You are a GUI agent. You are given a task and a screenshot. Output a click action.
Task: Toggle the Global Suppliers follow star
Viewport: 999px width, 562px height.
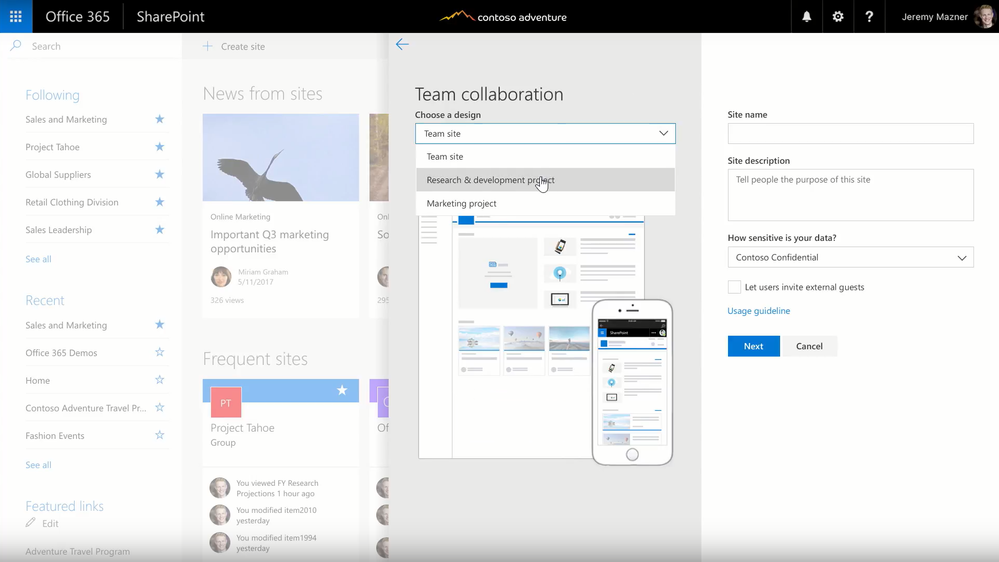point(160,175)
